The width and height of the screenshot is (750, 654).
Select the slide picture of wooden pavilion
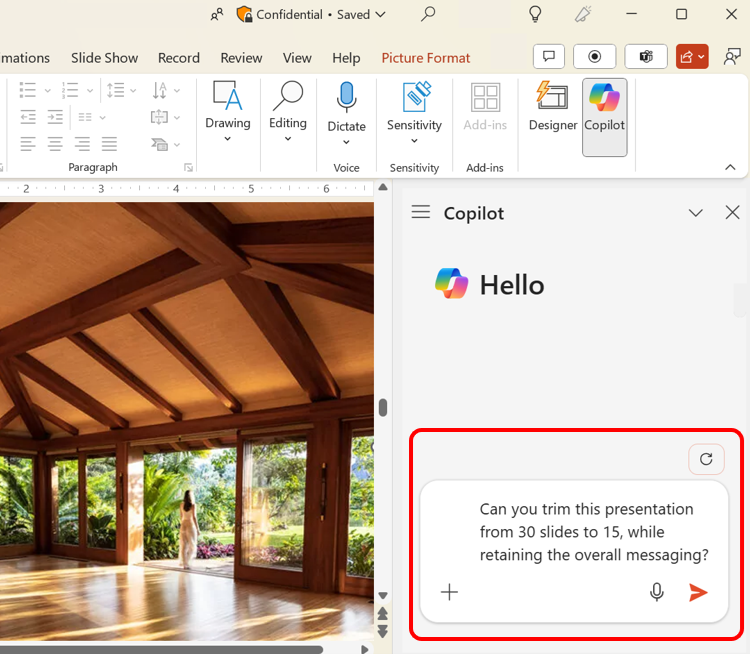tap(187, 421)
